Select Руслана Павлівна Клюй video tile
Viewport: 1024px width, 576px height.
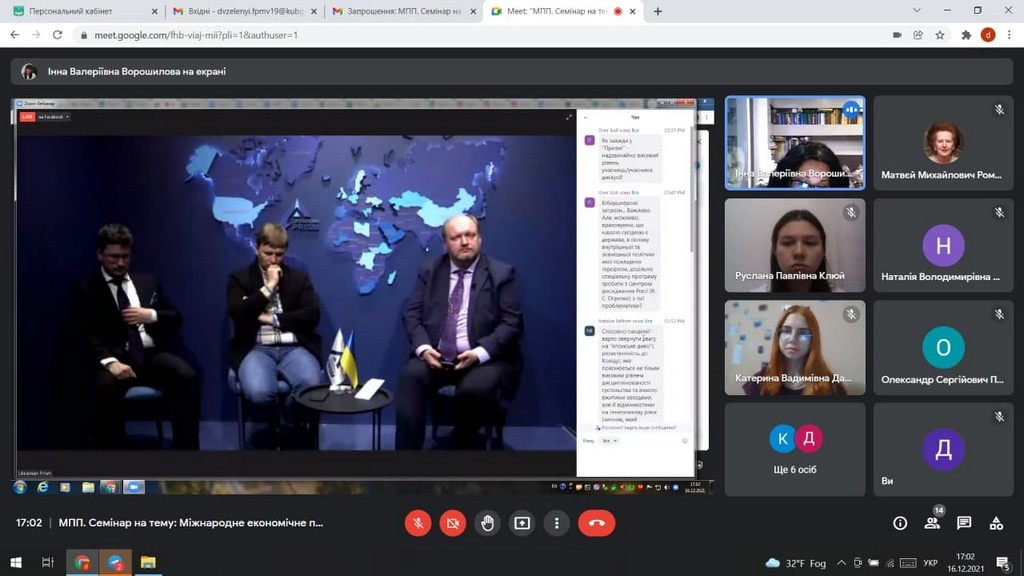[x=794, y=244]
